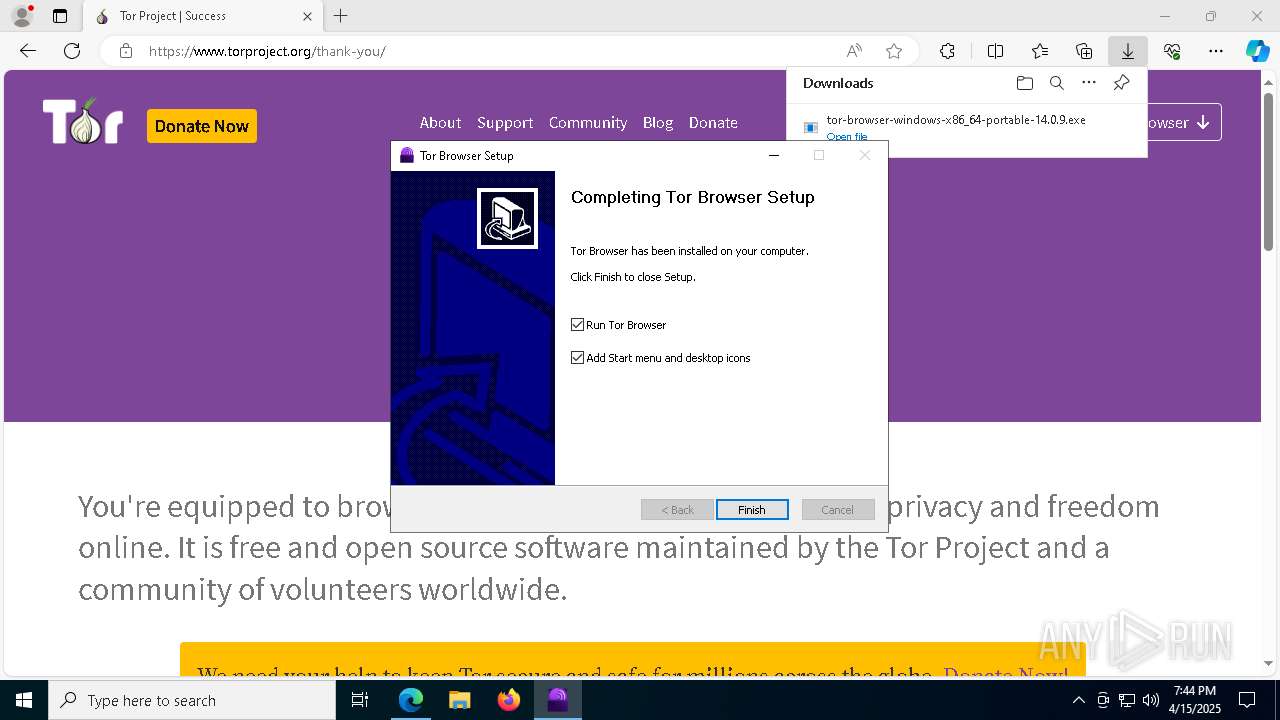Click the Downloads toolbar icon

tap(1128, 51)
